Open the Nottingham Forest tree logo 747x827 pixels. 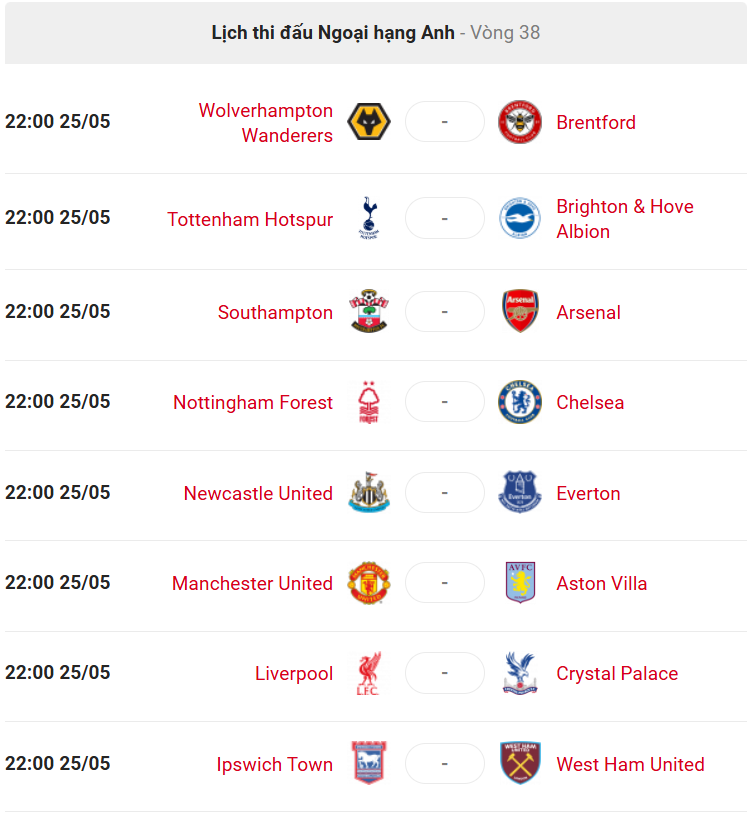[x=369, y=402]
